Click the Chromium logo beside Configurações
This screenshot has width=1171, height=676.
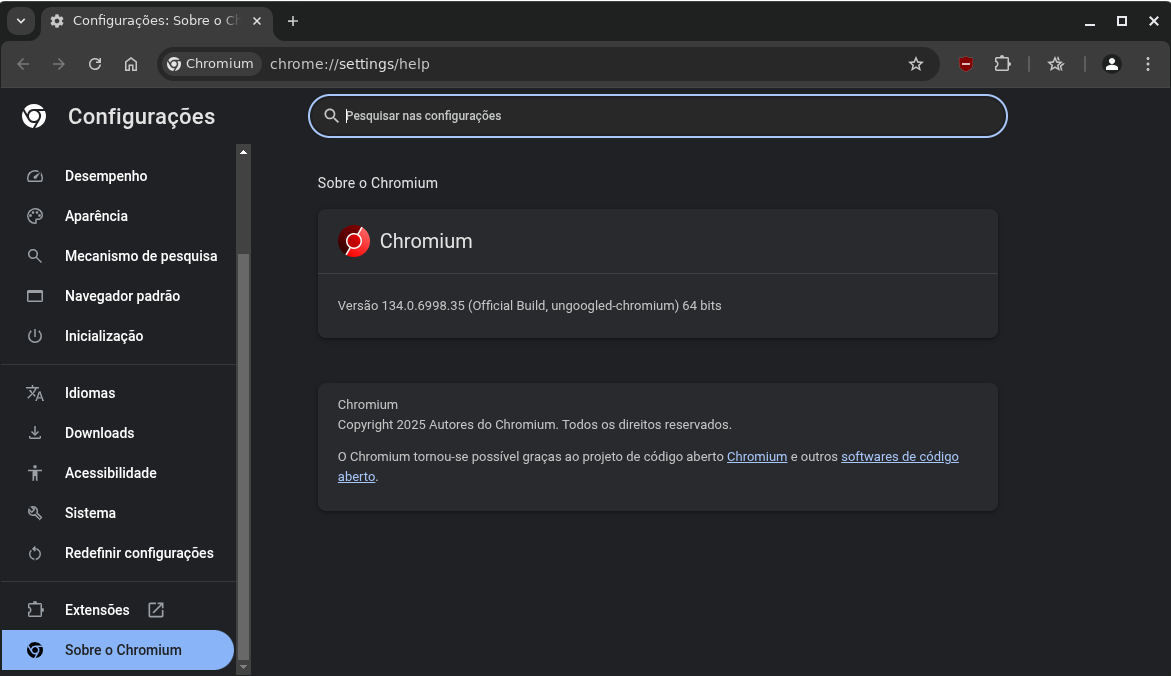pos(34,117)
